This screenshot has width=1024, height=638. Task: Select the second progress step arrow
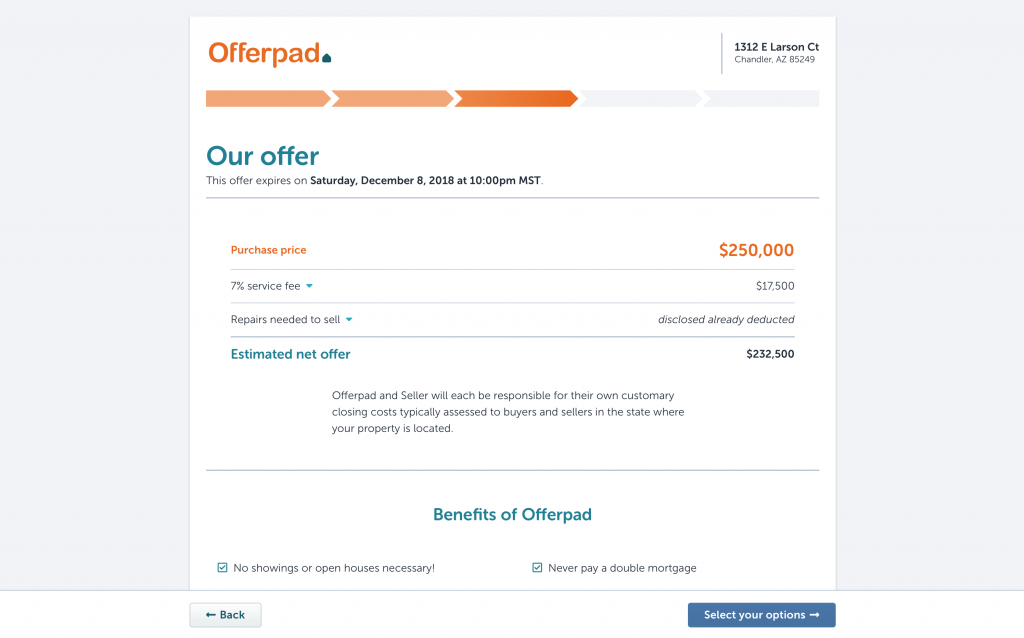coord(392,99)
